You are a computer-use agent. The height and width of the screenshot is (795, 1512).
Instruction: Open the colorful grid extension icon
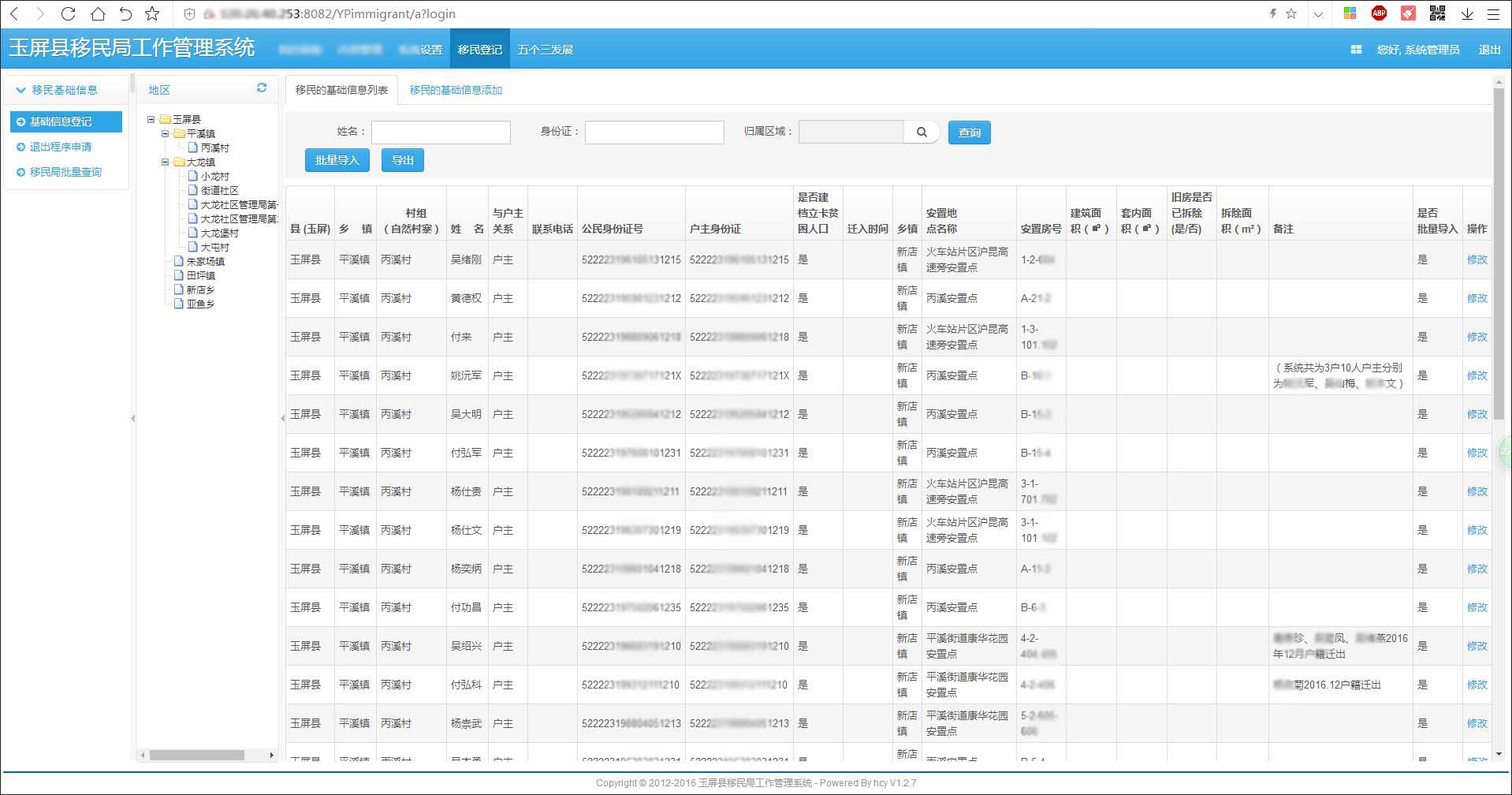1350,13
